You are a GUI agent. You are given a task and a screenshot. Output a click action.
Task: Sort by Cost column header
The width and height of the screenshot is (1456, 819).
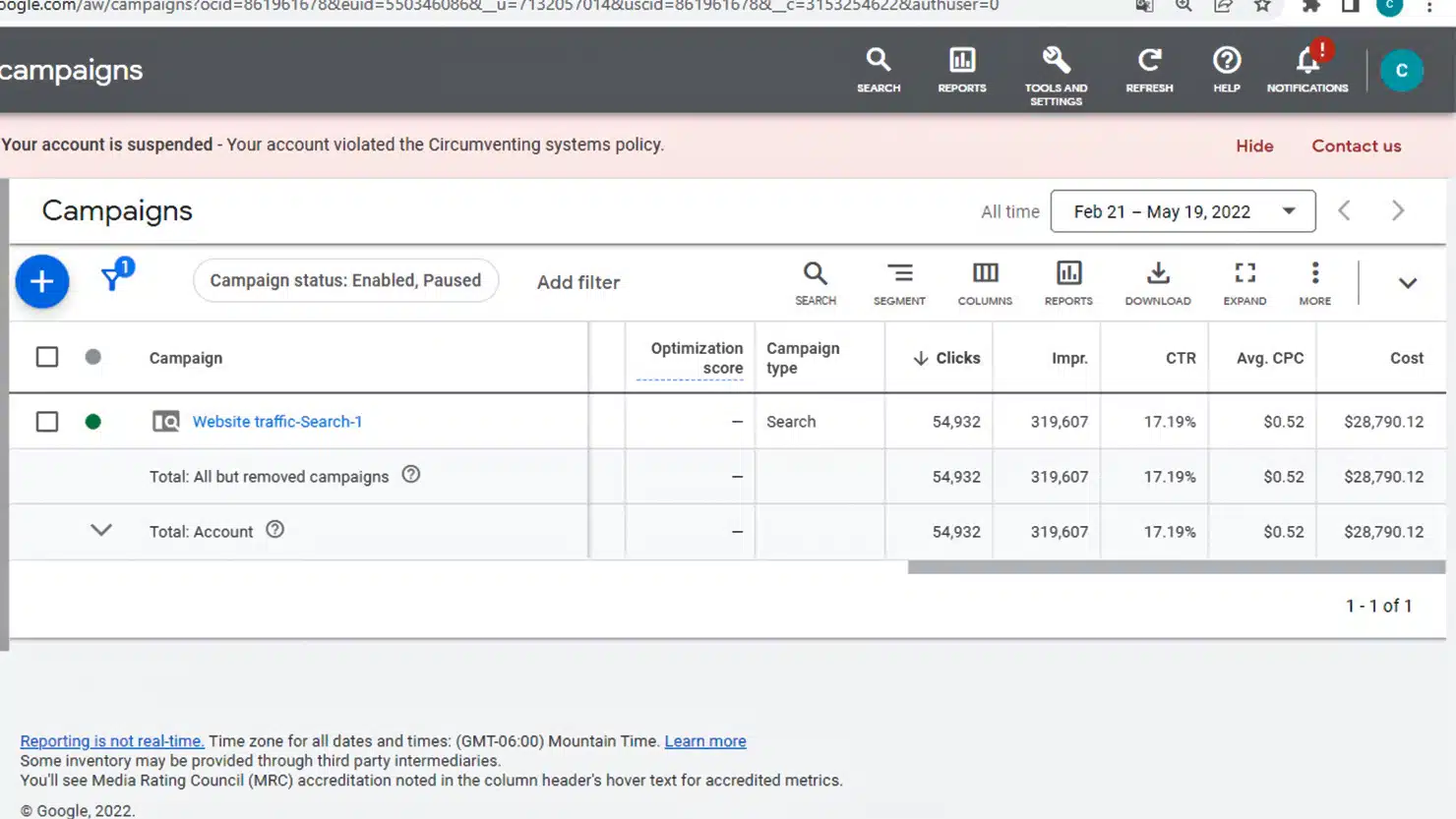coord(1407,358)
